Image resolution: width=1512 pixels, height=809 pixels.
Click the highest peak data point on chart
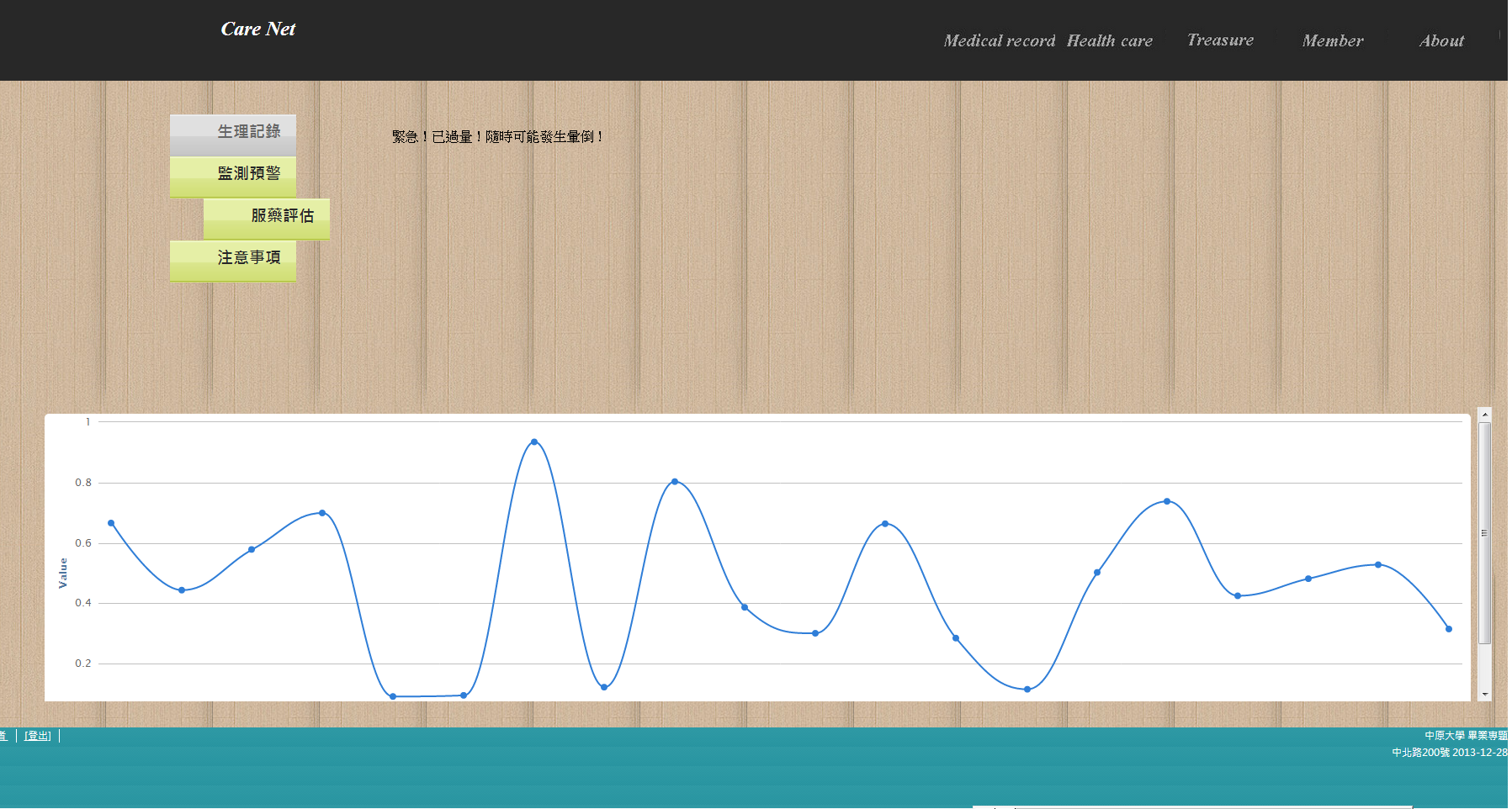[534, 442]
